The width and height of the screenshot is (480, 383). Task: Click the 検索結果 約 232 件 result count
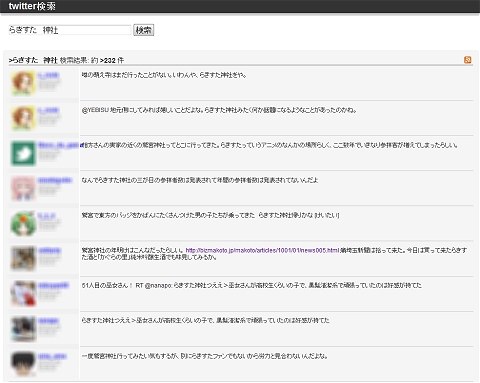point(92,60)
